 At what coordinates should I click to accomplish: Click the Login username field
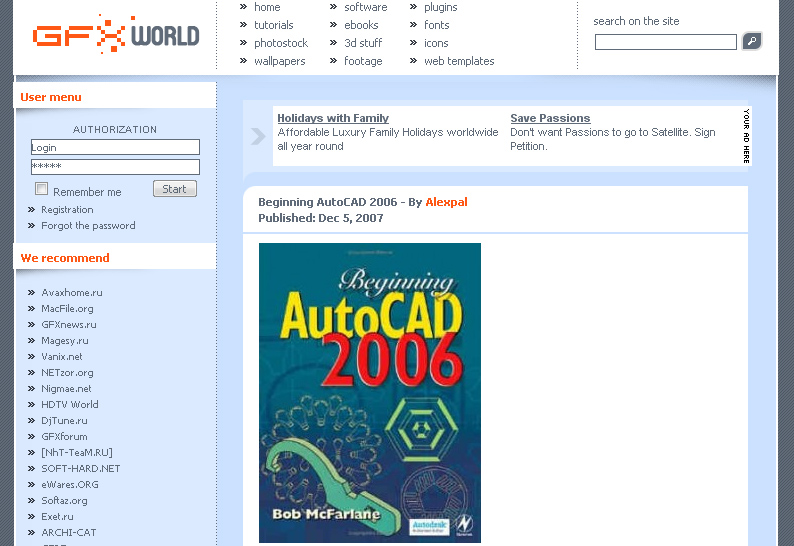tap(115, 147)
